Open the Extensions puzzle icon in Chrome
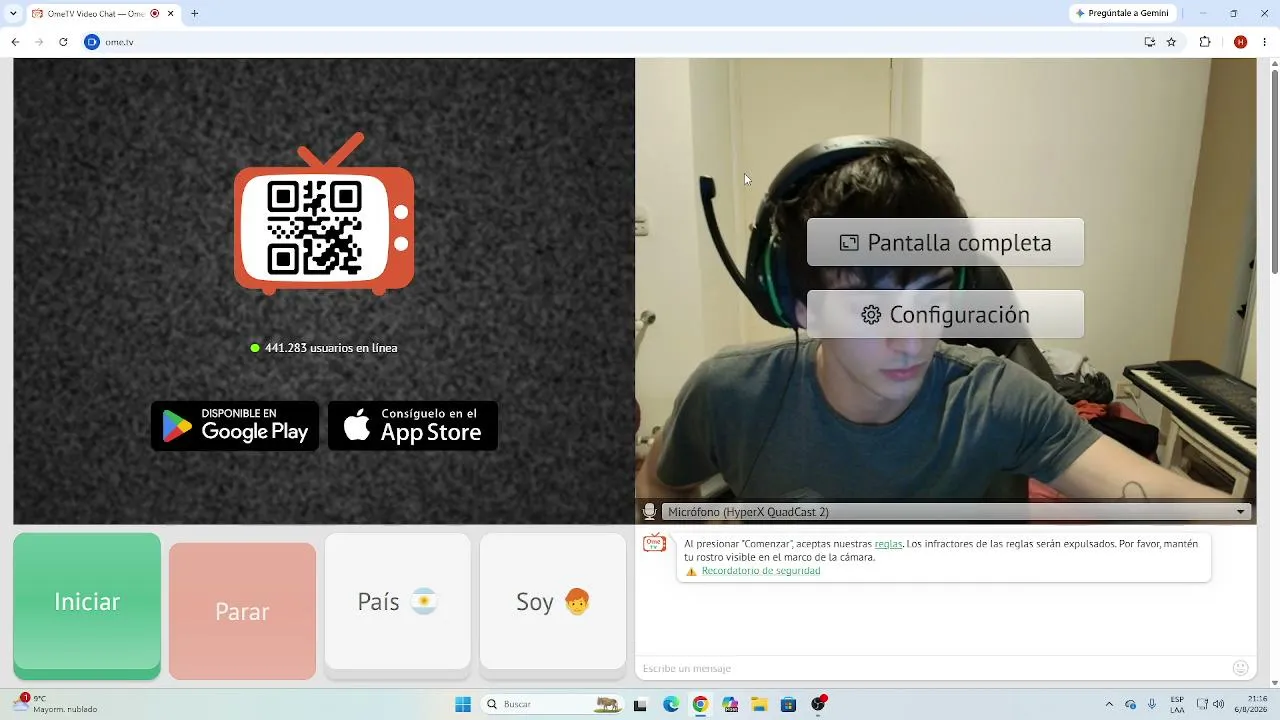 click(1205, 42)
